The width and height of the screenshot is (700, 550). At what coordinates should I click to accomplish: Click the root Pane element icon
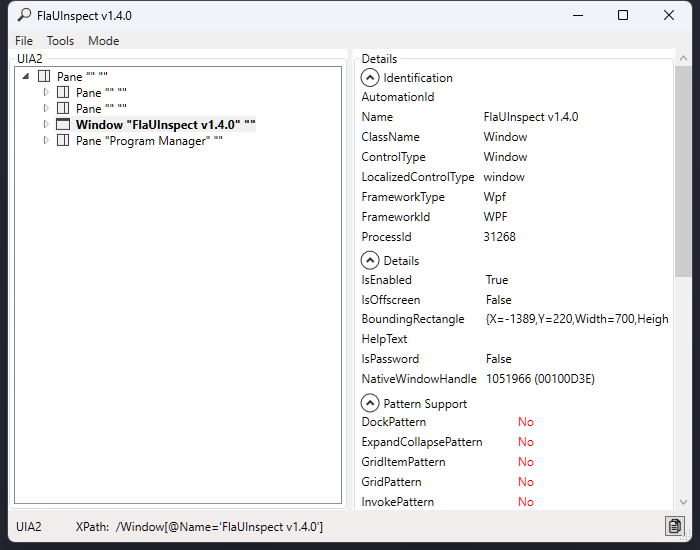[x=44, y=76]
